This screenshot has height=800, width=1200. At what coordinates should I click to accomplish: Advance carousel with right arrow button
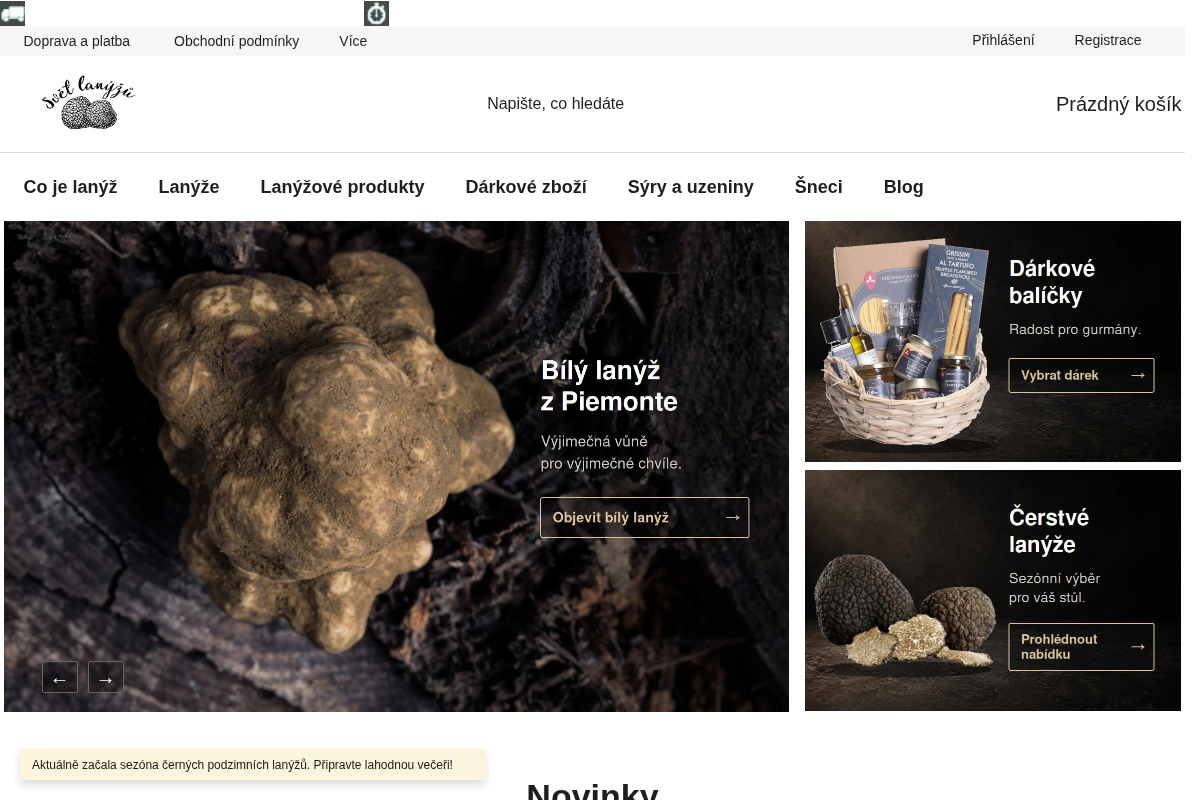106,677
